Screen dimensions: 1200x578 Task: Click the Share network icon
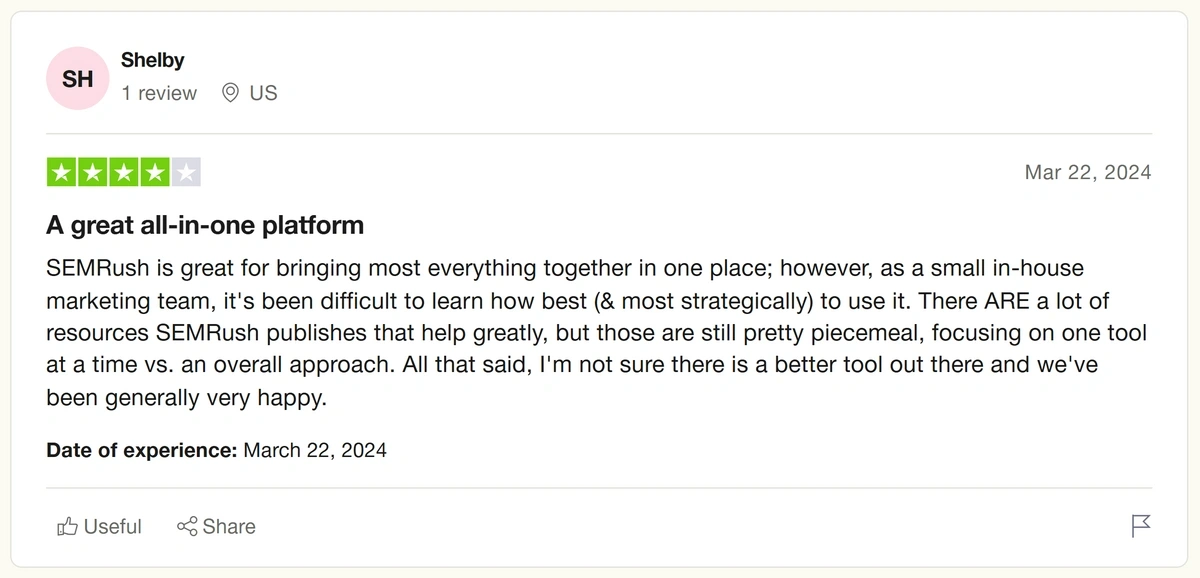coord(186,526)
